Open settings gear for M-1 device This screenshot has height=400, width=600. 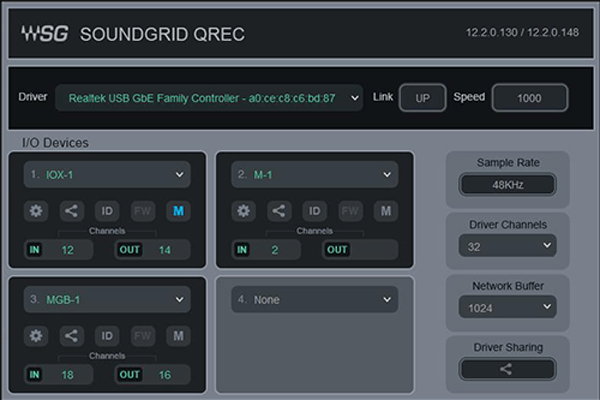click(244, 211)
